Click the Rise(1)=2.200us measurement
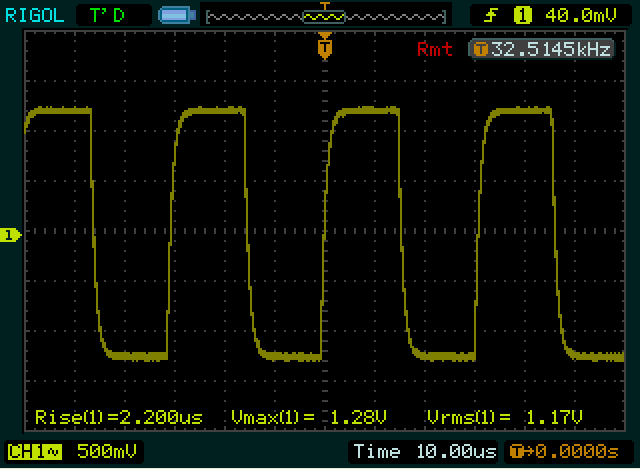Image resolution: width=640 pixels, height=469 pixels. [x=119, y=417]
